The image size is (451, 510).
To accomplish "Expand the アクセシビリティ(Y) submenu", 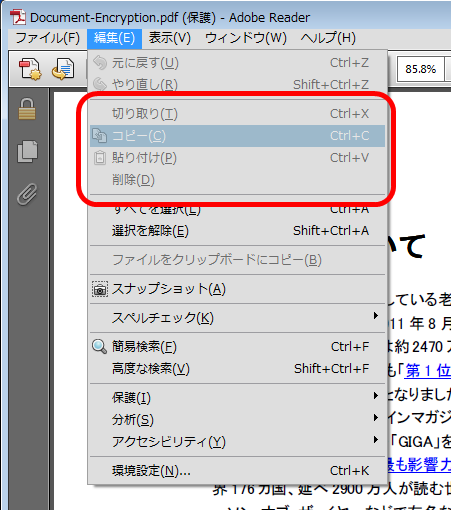I will pyautogui.click(x=237, y=442).
